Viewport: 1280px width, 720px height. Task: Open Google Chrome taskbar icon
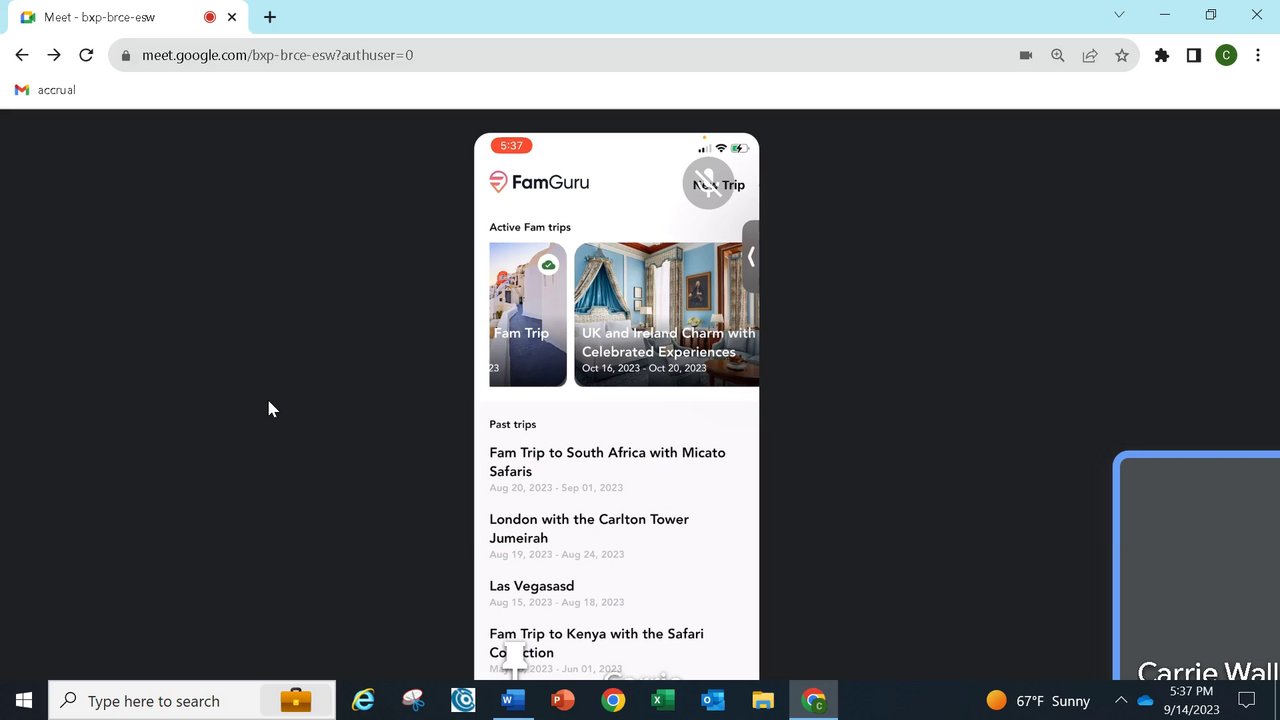tap(613, 700)
